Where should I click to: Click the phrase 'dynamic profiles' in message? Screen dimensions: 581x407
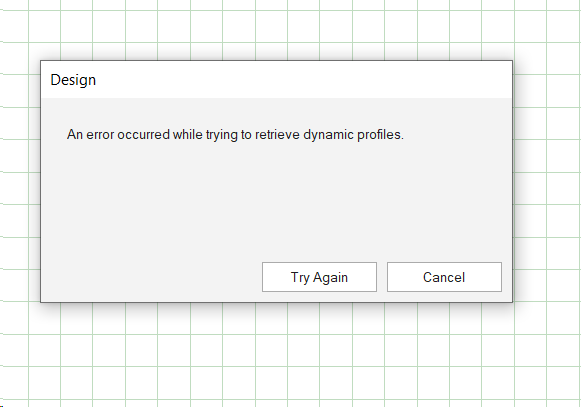[353, 135]
